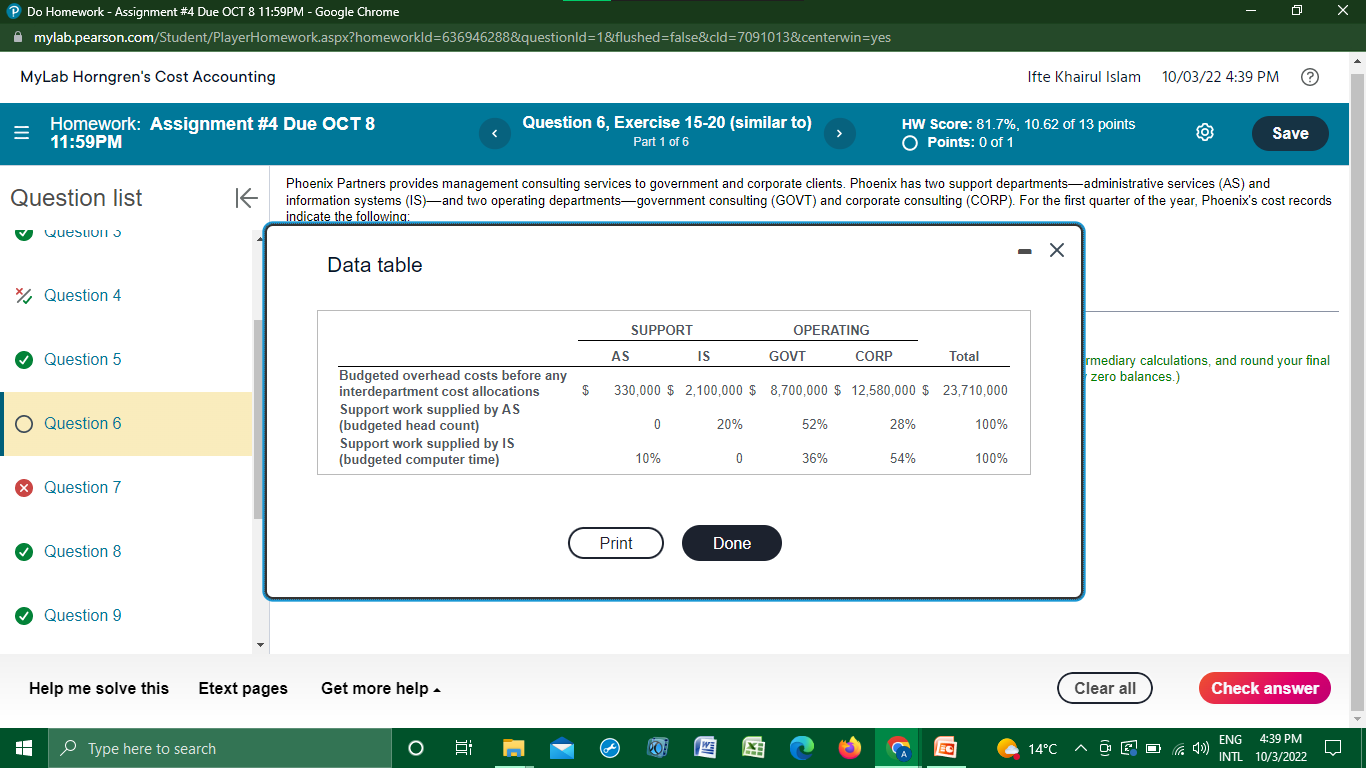Click ENG INTL language indicator
The image size is (1366, 768).
[x=1232, y=748]
